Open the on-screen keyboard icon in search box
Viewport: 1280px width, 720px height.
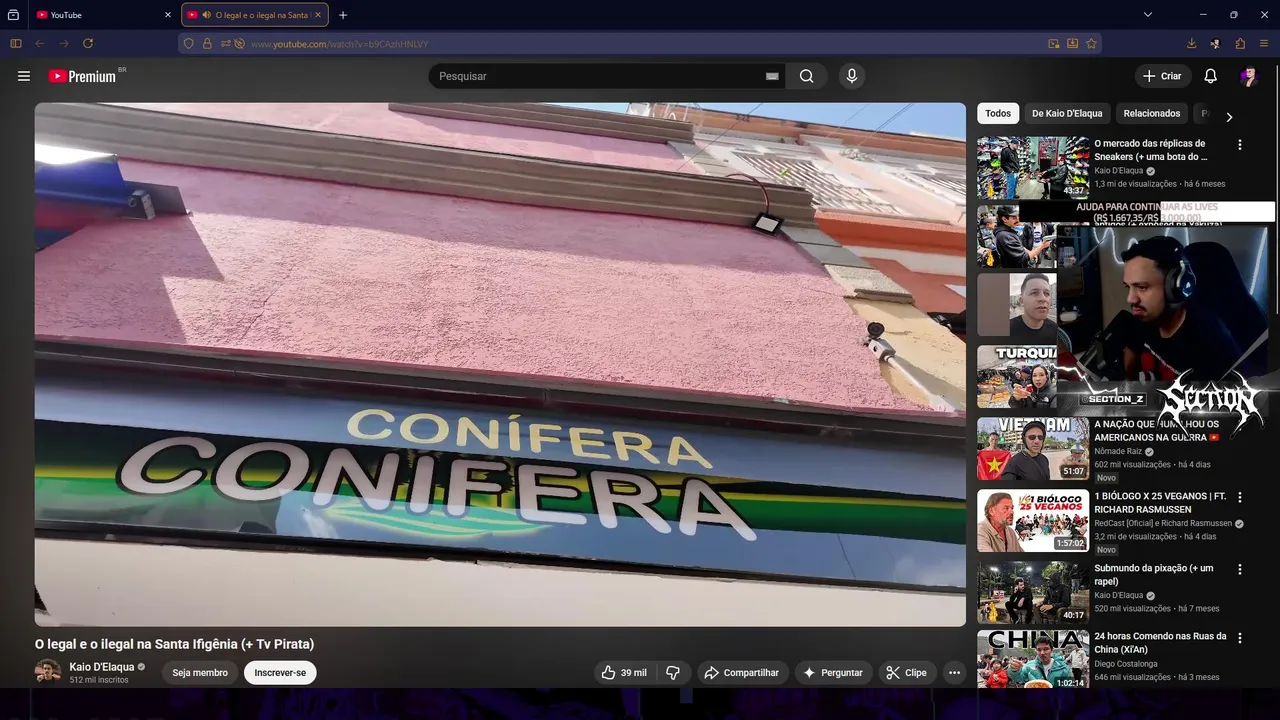[x=772, y=76]
